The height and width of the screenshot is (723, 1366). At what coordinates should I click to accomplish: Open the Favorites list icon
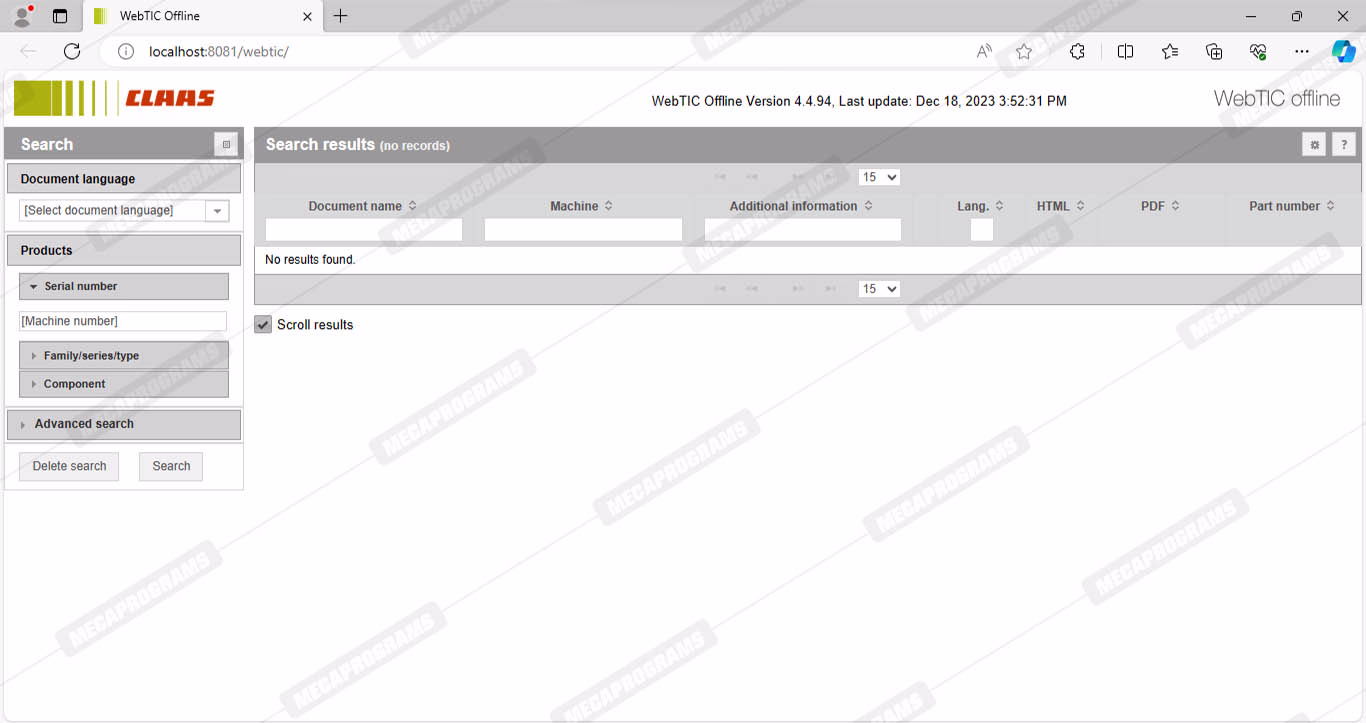1170,51
